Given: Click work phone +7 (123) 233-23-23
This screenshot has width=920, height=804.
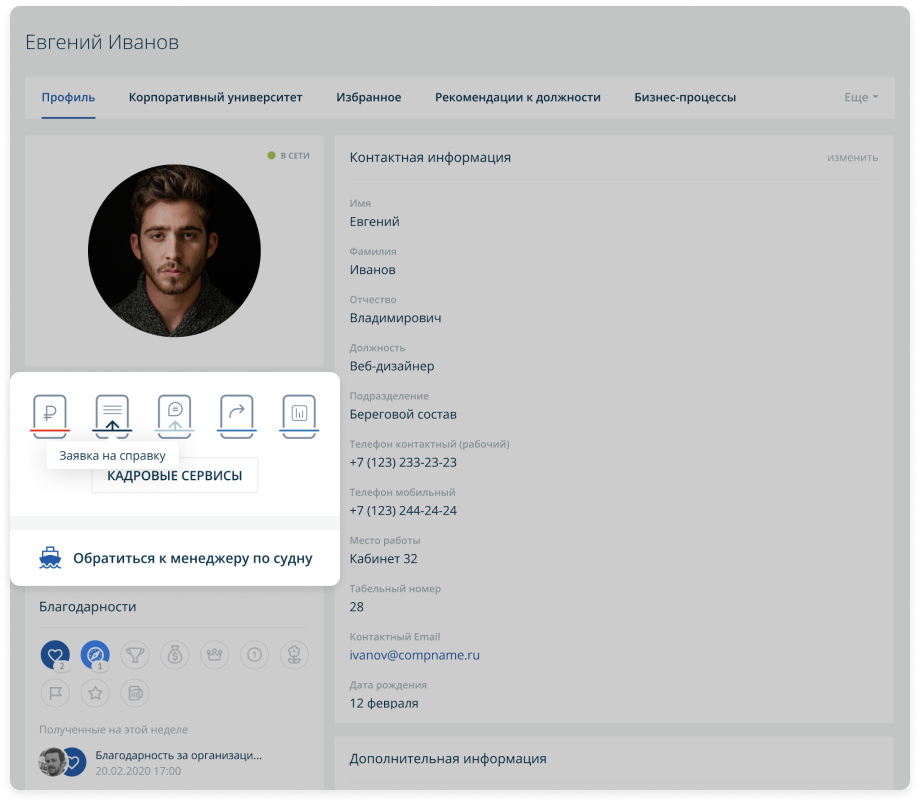Looking at the screenshot, I should tap(403, 462).
